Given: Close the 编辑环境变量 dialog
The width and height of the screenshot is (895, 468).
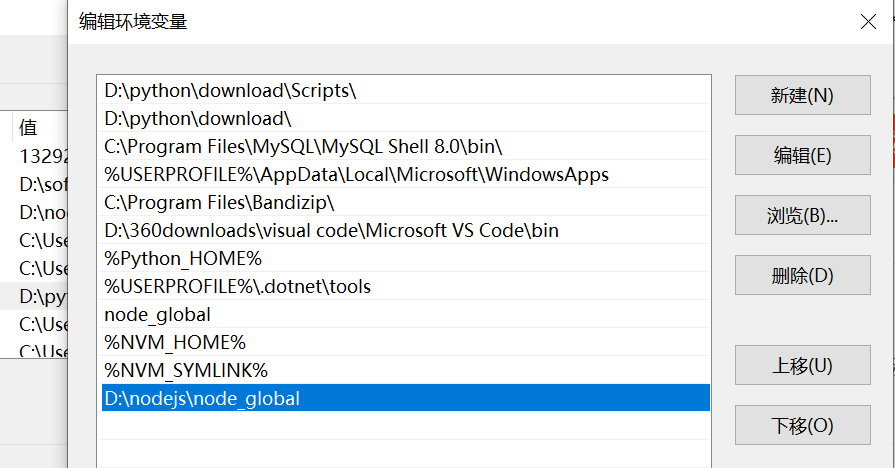Looking at the screenshot, I should [x=868, y=22].
